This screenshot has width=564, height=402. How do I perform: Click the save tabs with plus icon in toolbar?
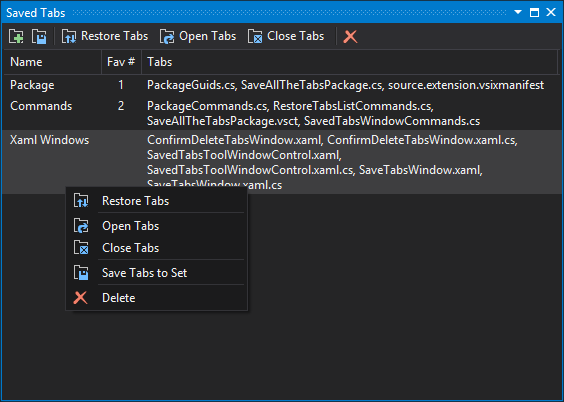(16, 36)
